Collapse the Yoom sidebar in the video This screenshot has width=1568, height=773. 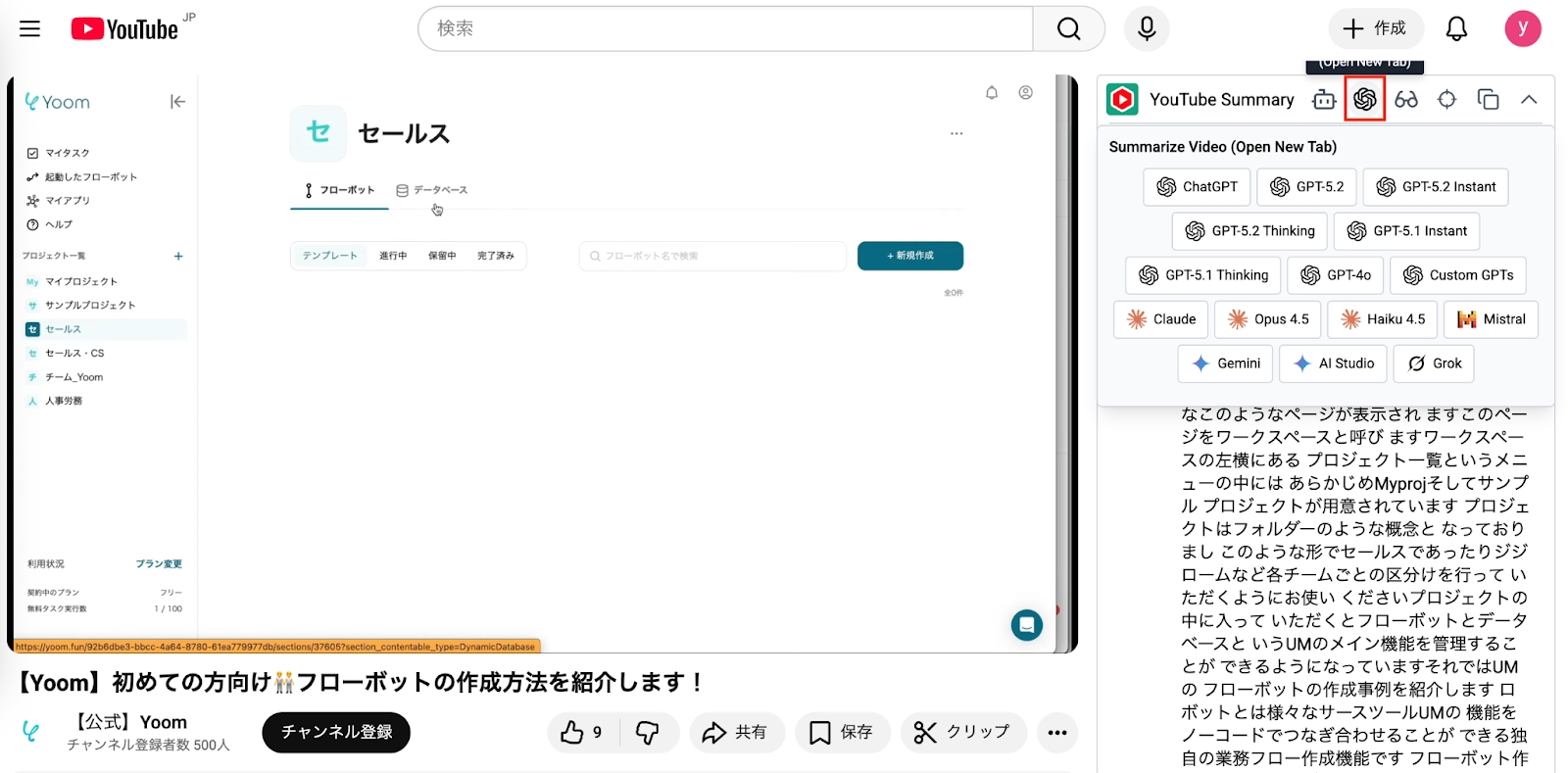(177, 102)
